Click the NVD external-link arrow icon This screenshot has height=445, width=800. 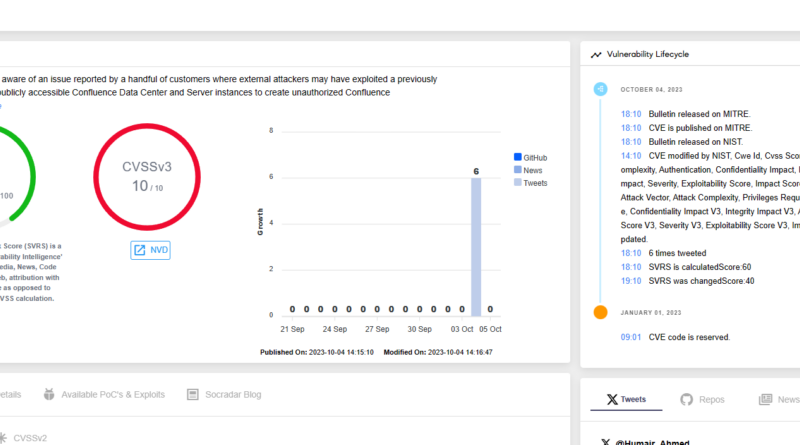139,250
